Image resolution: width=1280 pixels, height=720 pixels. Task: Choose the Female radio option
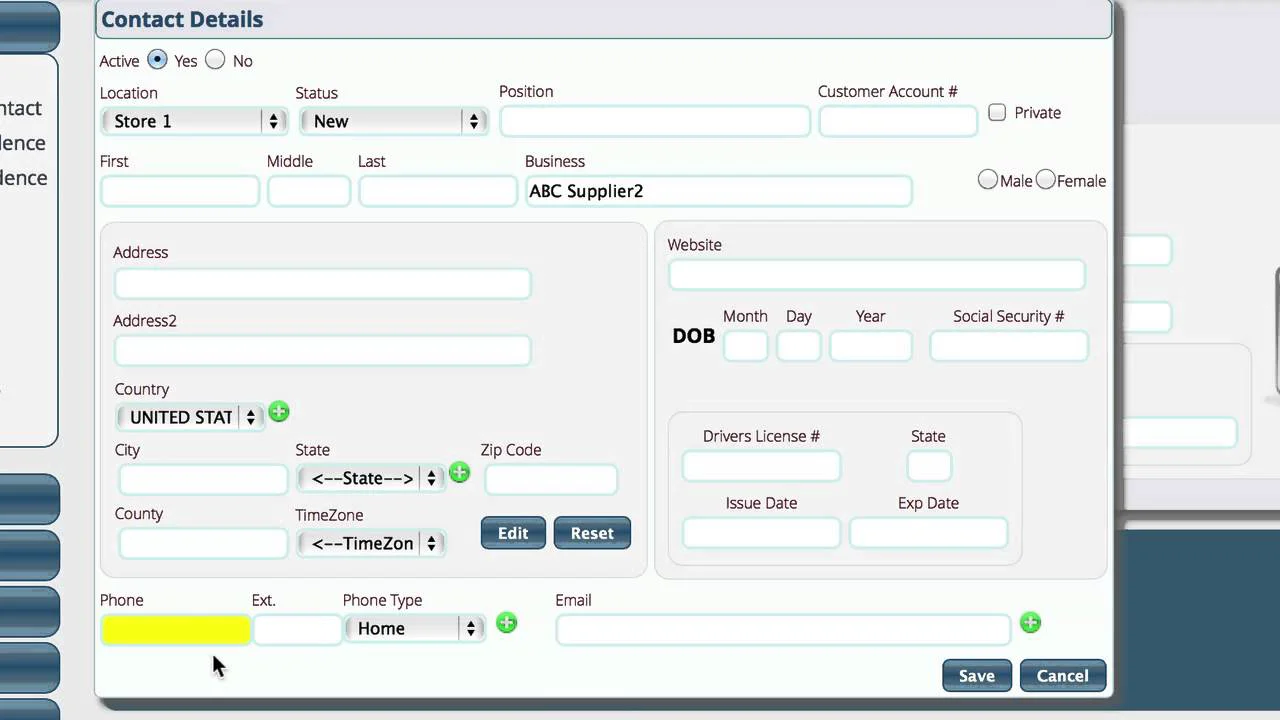[1046, 180]
